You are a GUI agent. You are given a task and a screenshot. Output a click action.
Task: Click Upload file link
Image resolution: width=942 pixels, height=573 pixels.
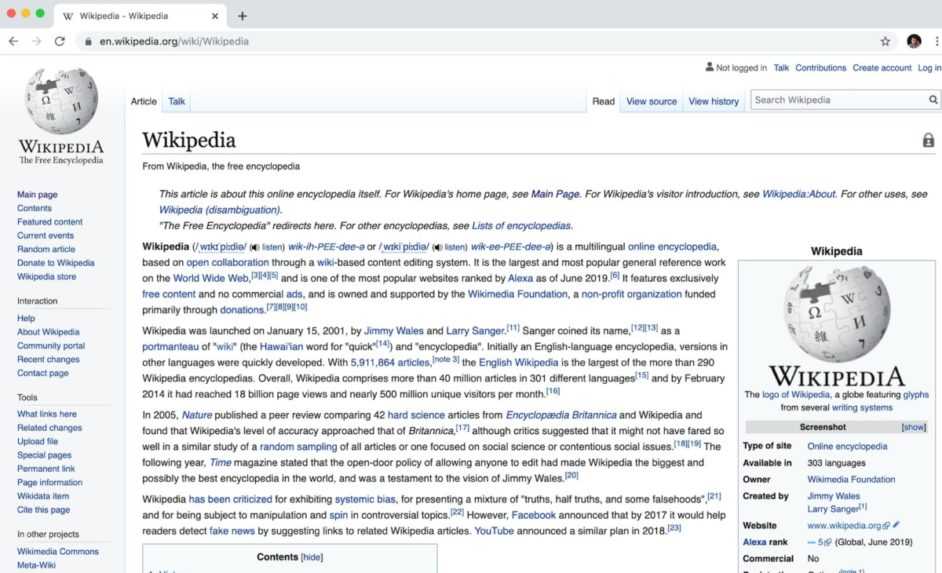(37, 441)
